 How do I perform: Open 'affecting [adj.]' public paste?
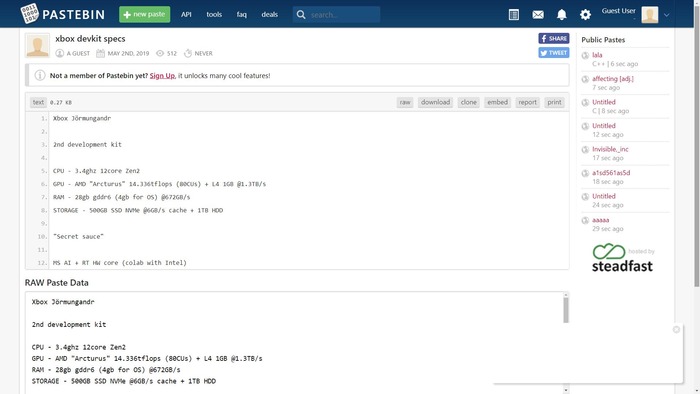click(x=613, y=79)
